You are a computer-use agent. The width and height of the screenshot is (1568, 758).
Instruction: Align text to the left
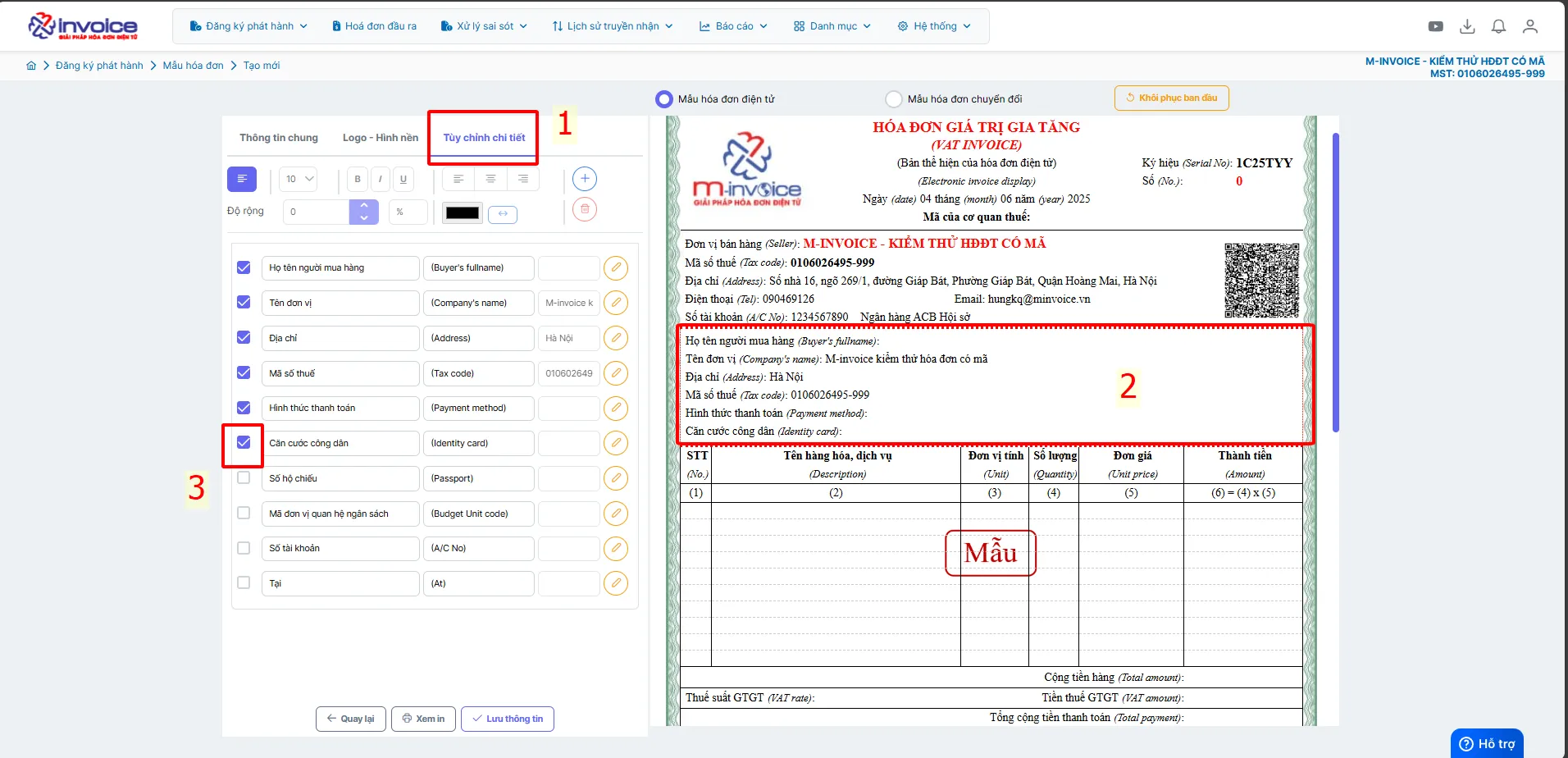click(x=458, y=179)
